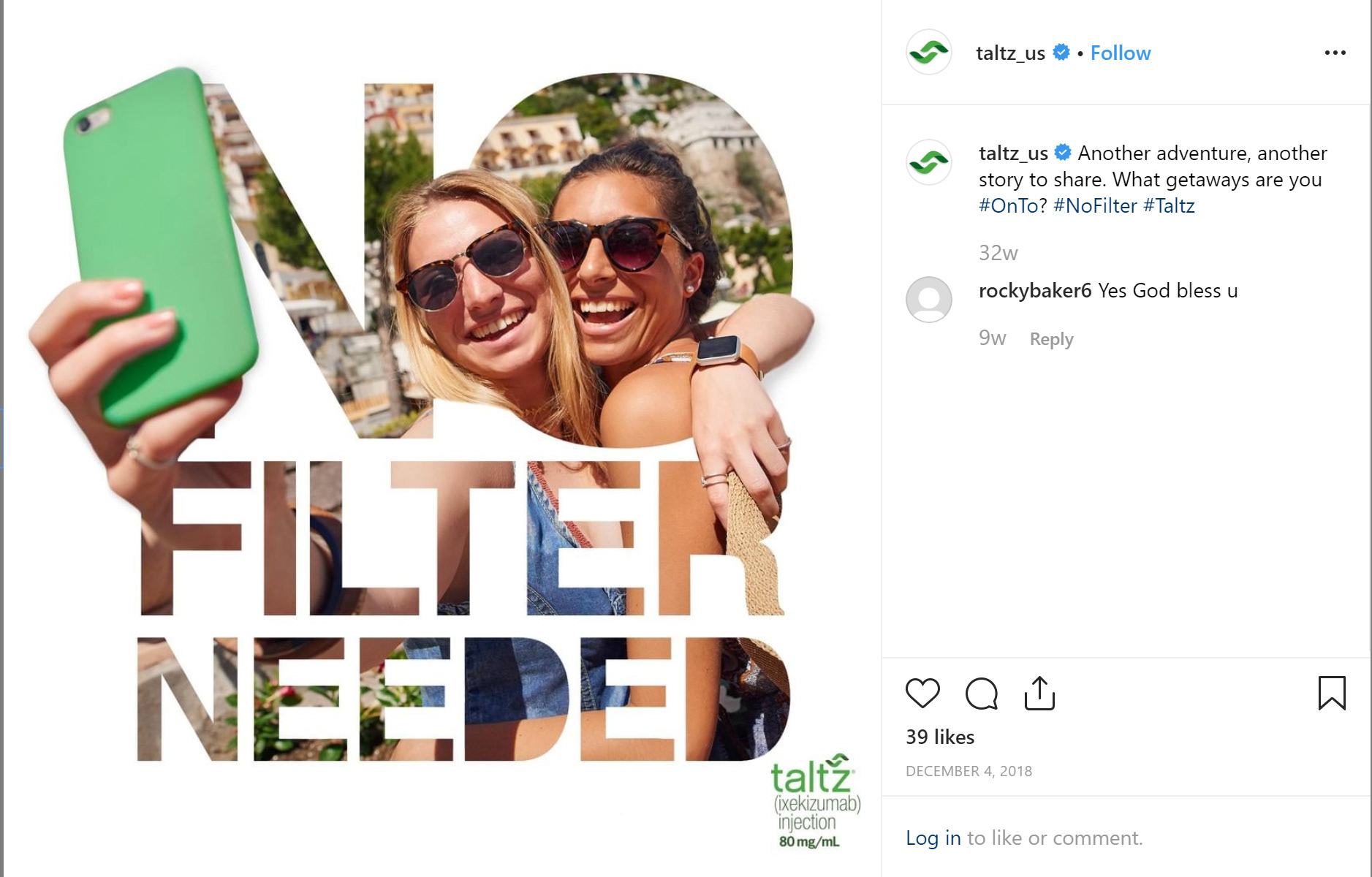This screenshot has height=877, width=1372.
Task: Click the taltz_us avatar beside the caption
Action: (929, 162)
